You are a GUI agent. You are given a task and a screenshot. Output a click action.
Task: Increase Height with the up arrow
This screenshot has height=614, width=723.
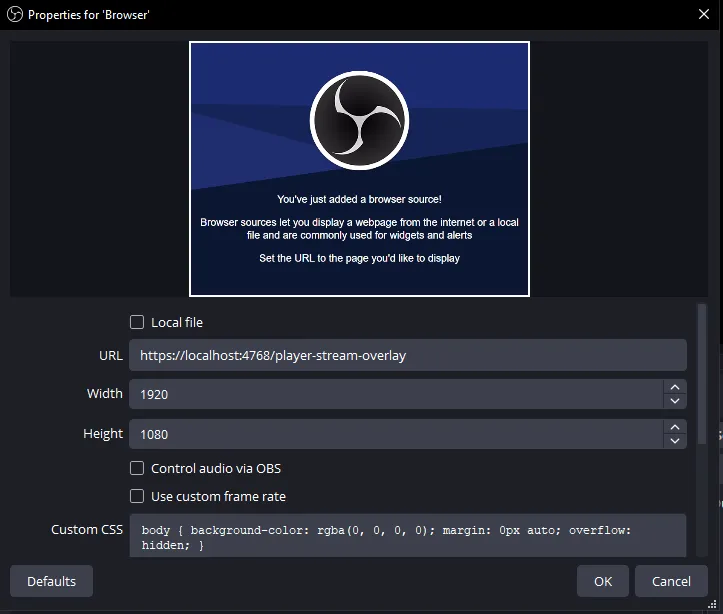click(675, 427)
